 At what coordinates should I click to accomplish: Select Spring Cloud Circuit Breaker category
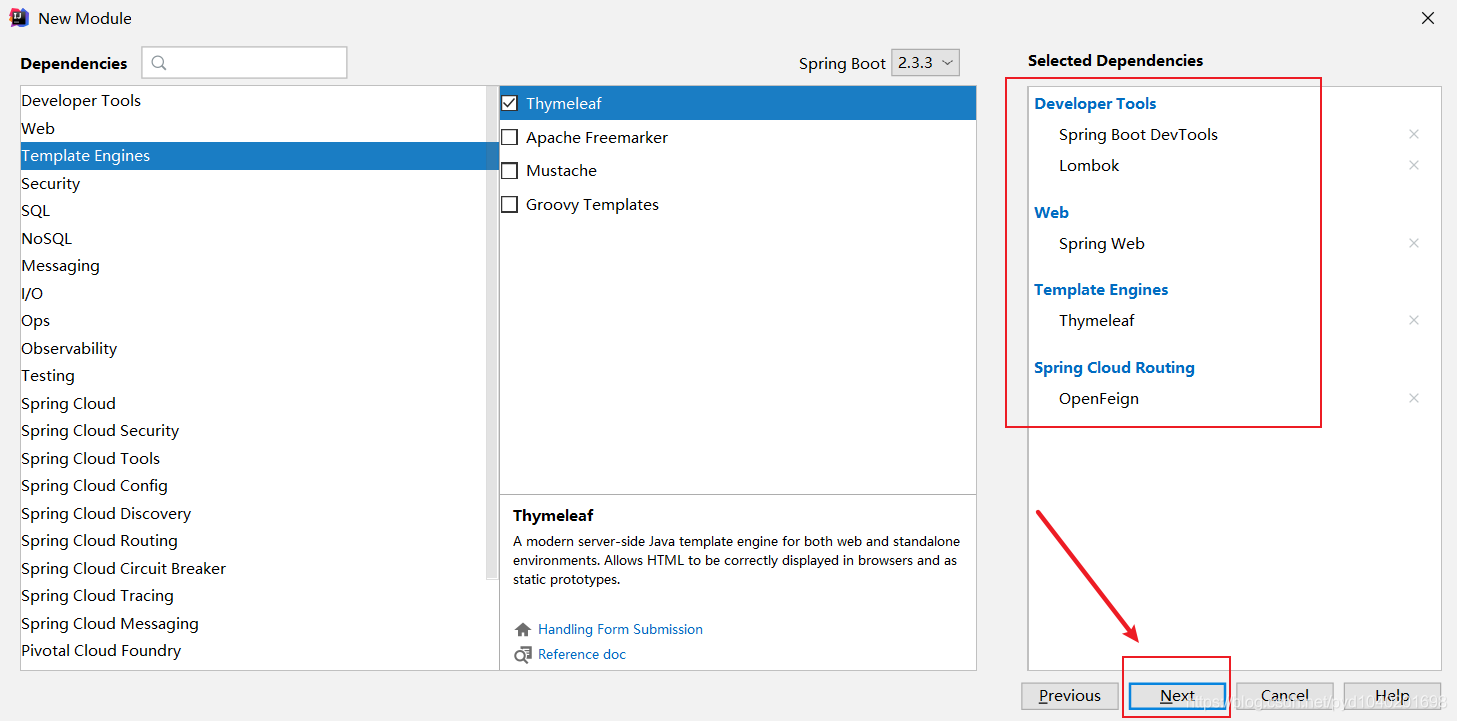253,569
